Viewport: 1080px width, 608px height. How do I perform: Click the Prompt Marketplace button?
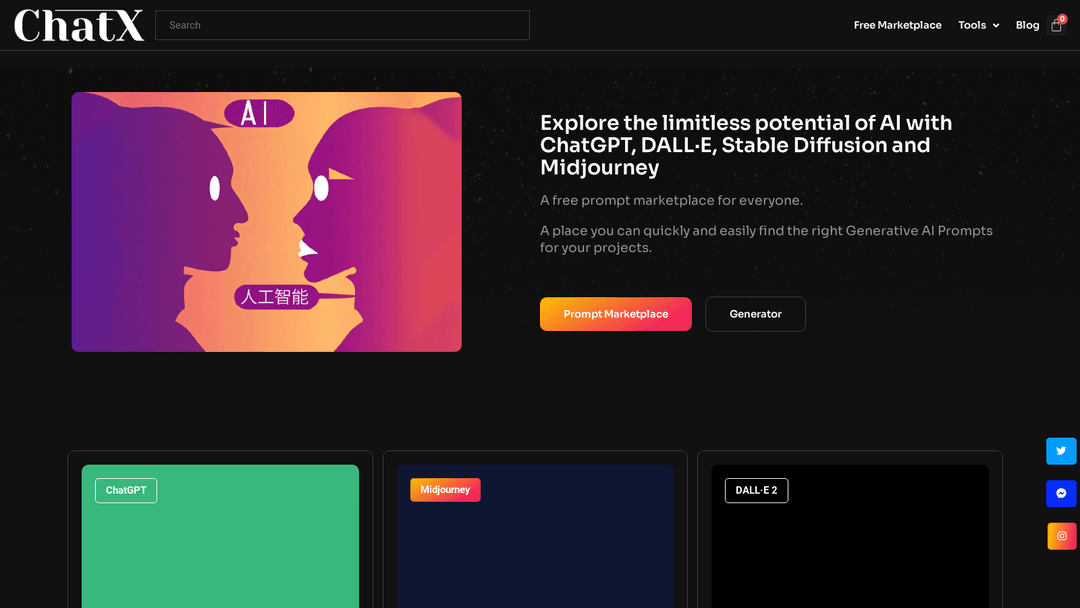pyautogui.click(x=616, y=314)
